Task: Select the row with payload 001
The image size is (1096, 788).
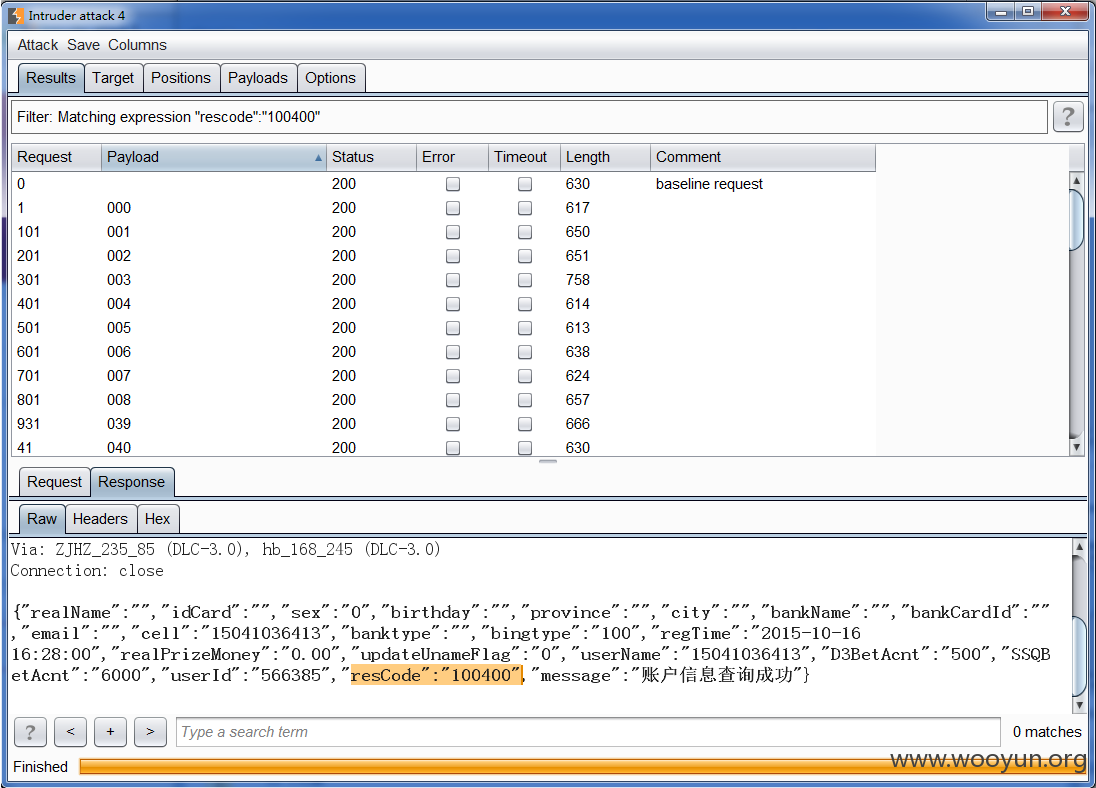Action: pos(443,231)
